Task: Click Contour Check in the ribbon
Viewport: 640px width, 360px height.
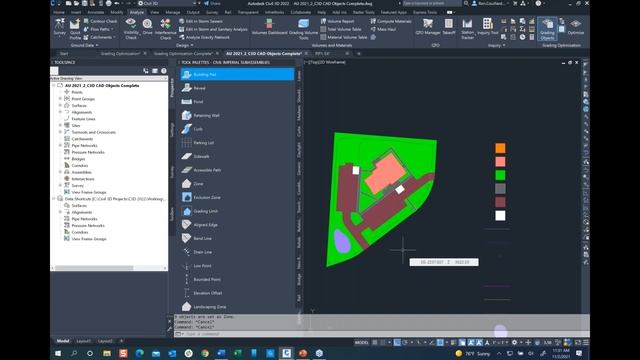Action: (x=100, y=21)
